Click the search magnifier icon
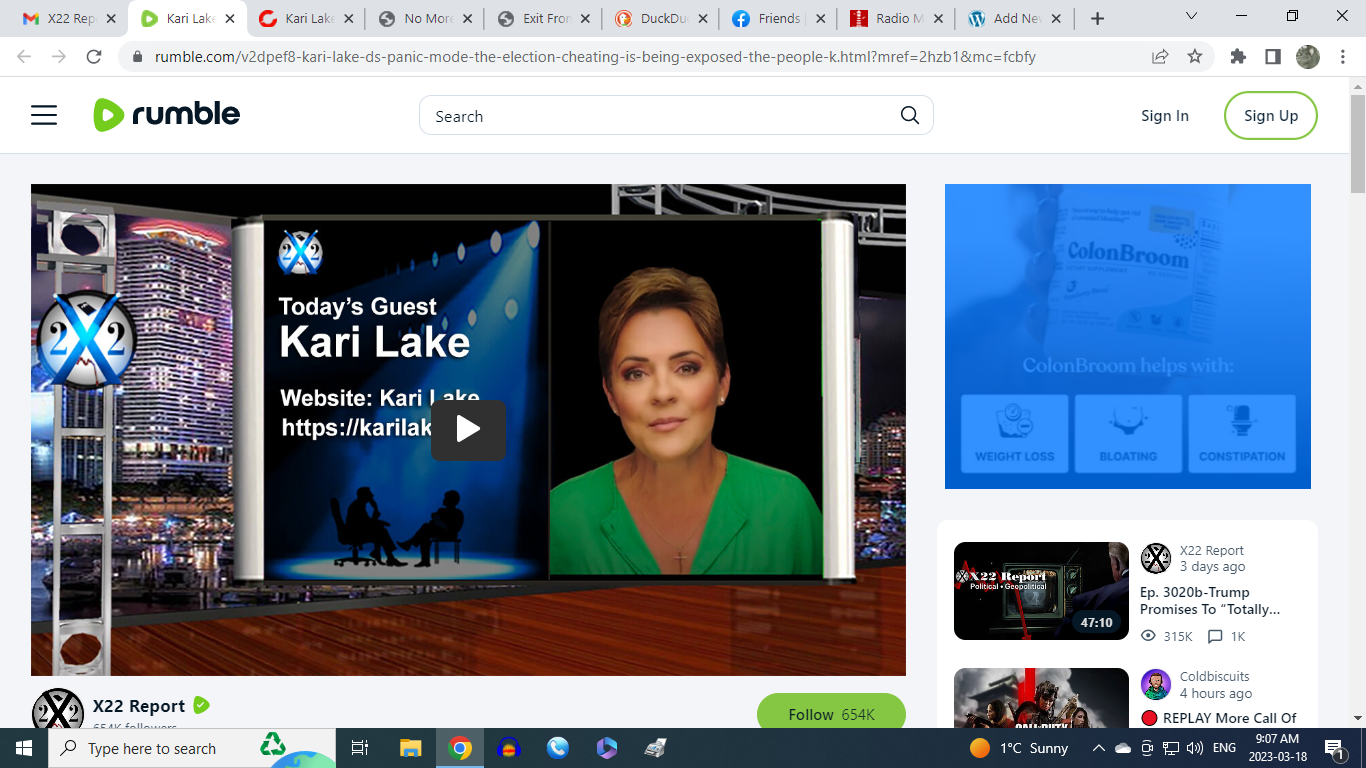 tap(909, 115)
